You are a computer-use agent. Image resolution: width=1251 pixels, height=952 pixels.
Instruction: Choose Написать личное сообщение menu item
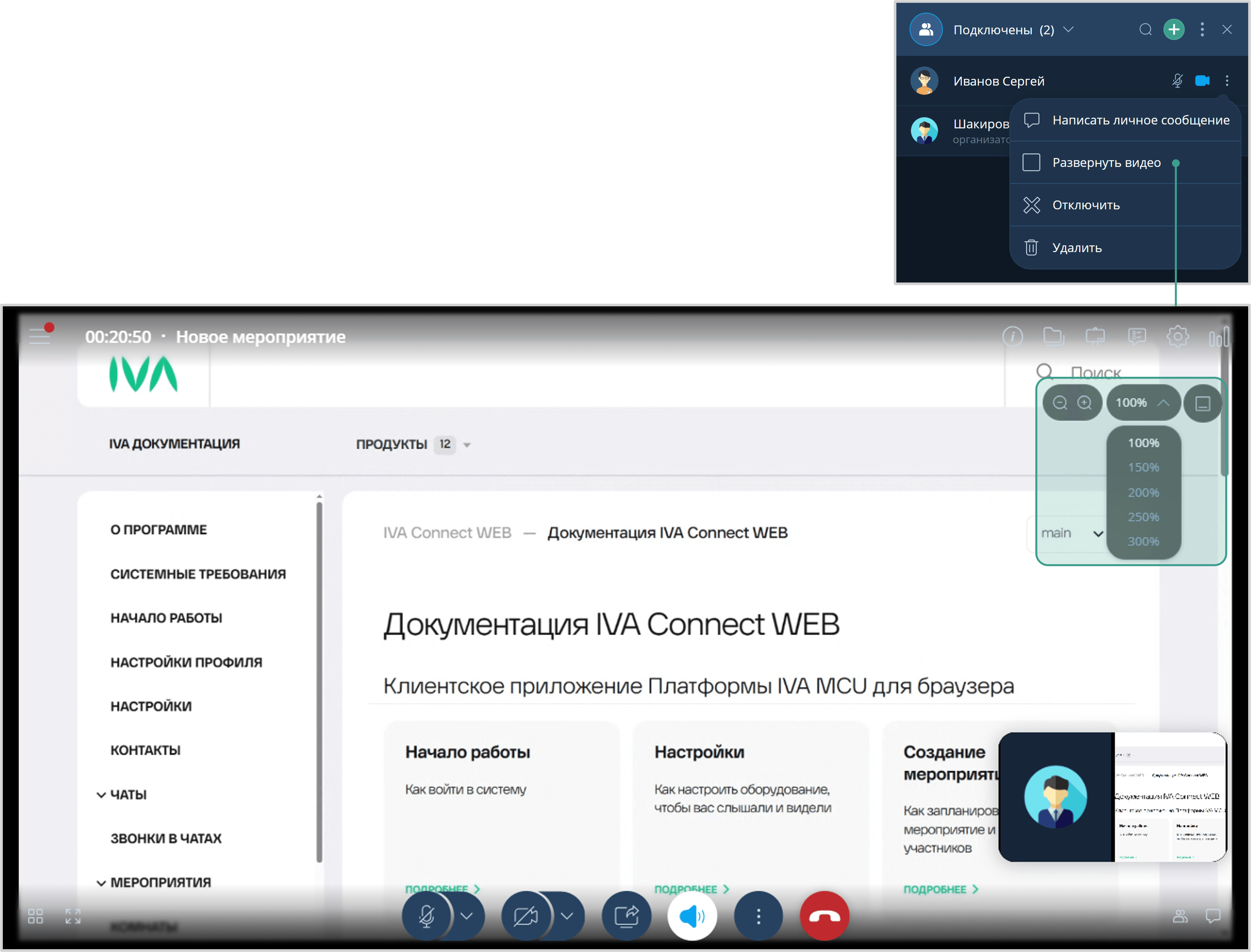(x=1140, y=120)
